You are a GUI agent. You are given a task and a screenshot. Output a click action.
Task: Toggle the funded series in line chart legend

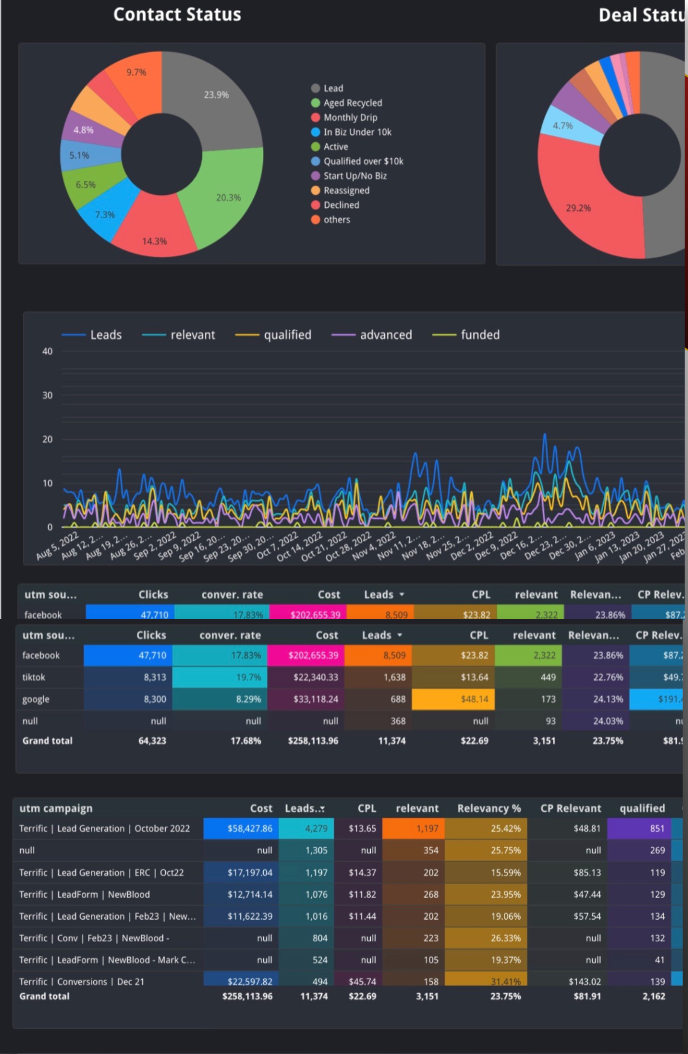click(466, 335)
